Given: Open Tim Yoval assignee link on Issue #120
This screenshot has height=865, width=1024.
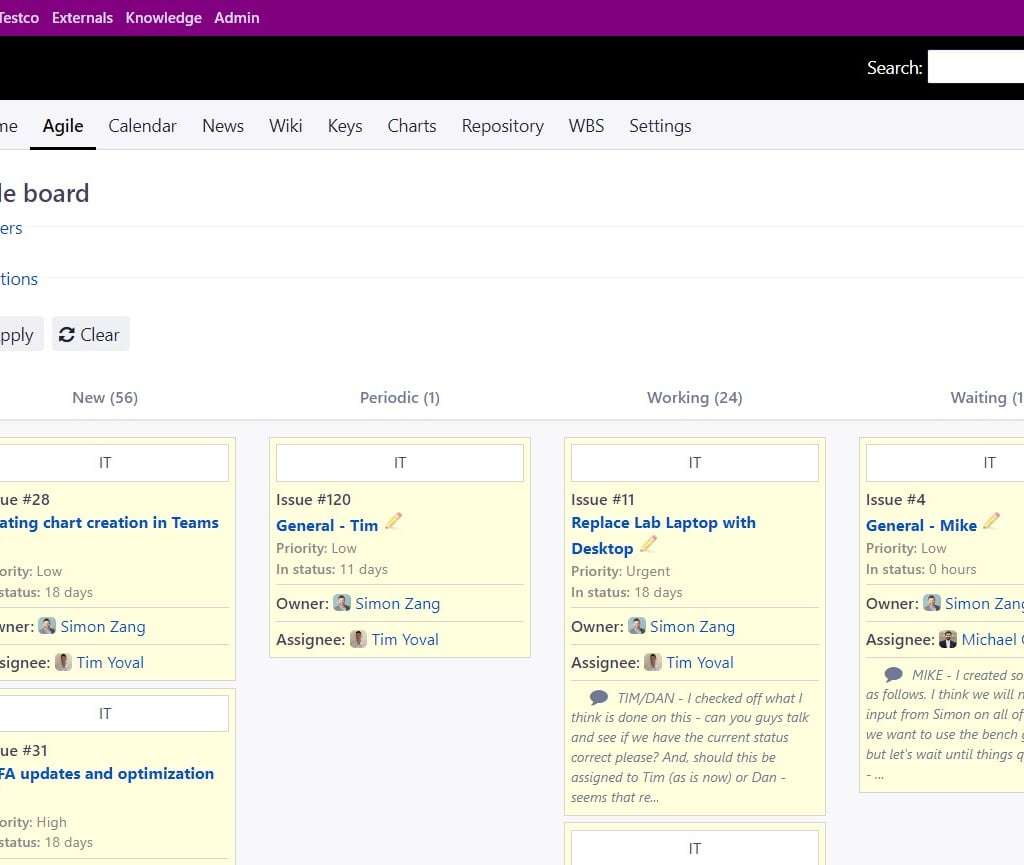Looking at the screenshot, I should pyautogui.click(x=405, y=639).
